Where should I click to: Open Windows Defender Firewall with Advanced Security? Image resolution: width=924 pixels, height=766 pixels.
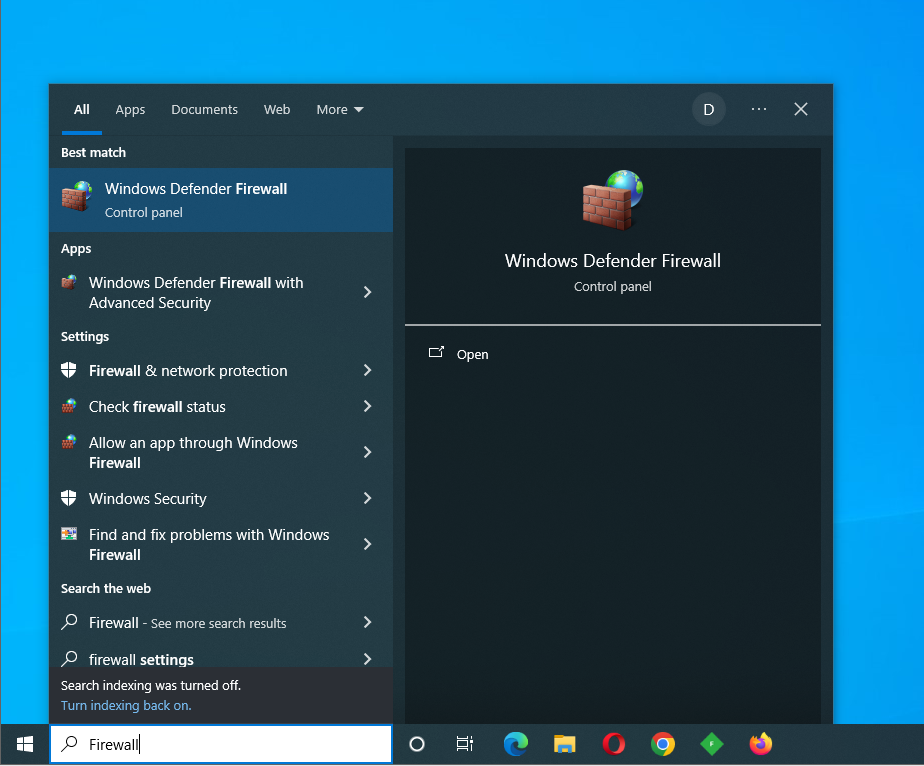221,292
